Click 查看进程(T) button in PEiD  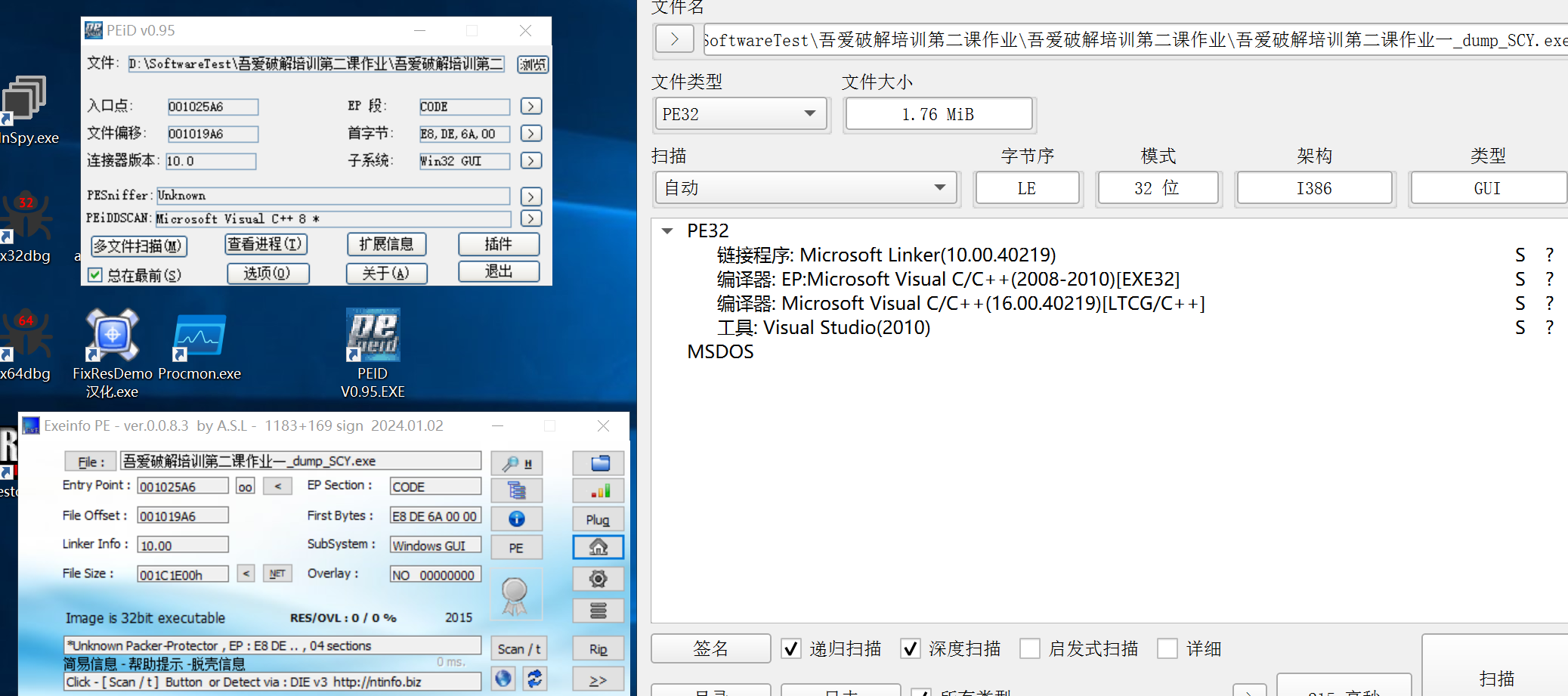266,244
